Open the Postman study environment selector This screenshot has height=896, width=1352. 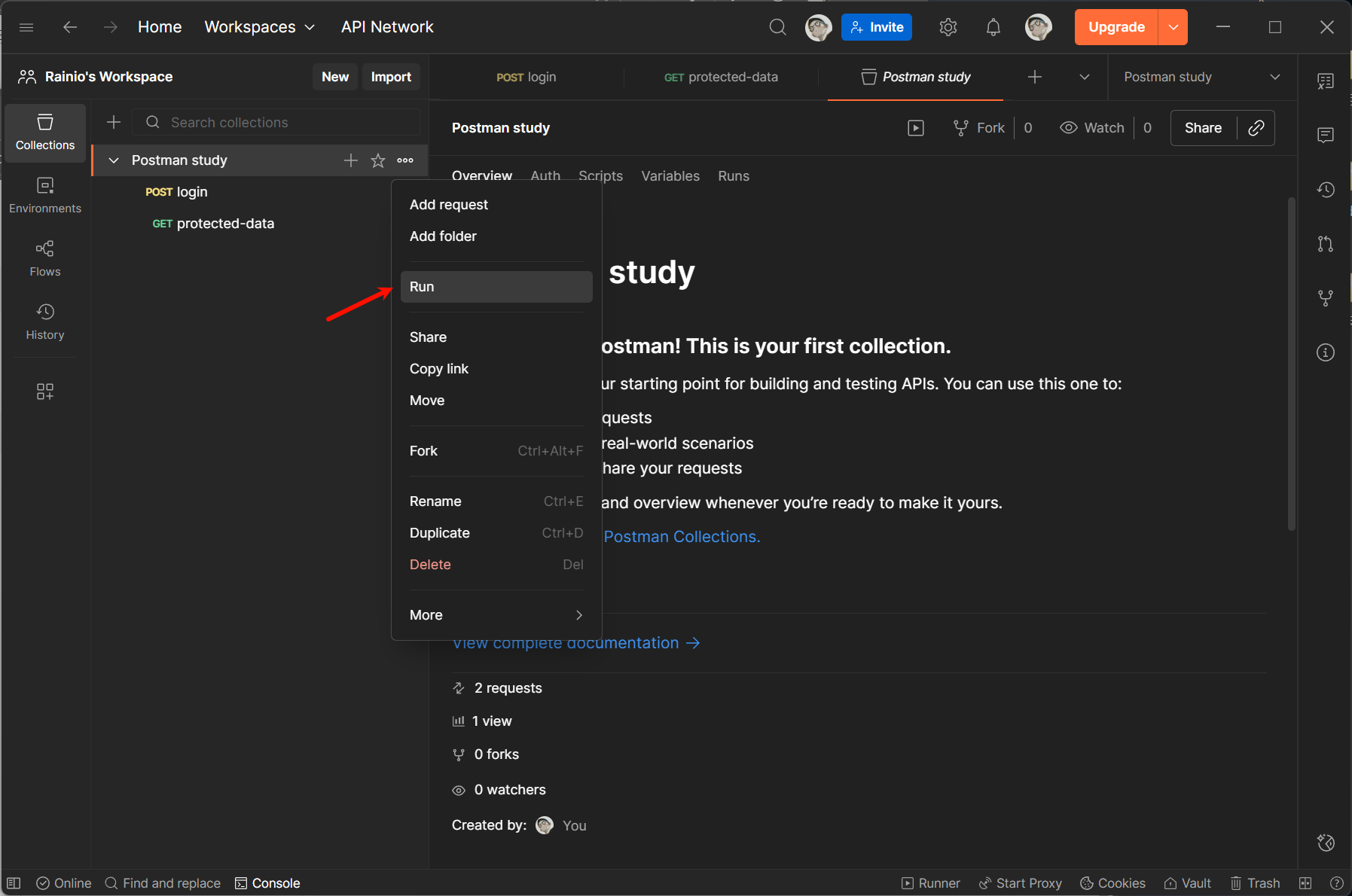[1202, 77]
